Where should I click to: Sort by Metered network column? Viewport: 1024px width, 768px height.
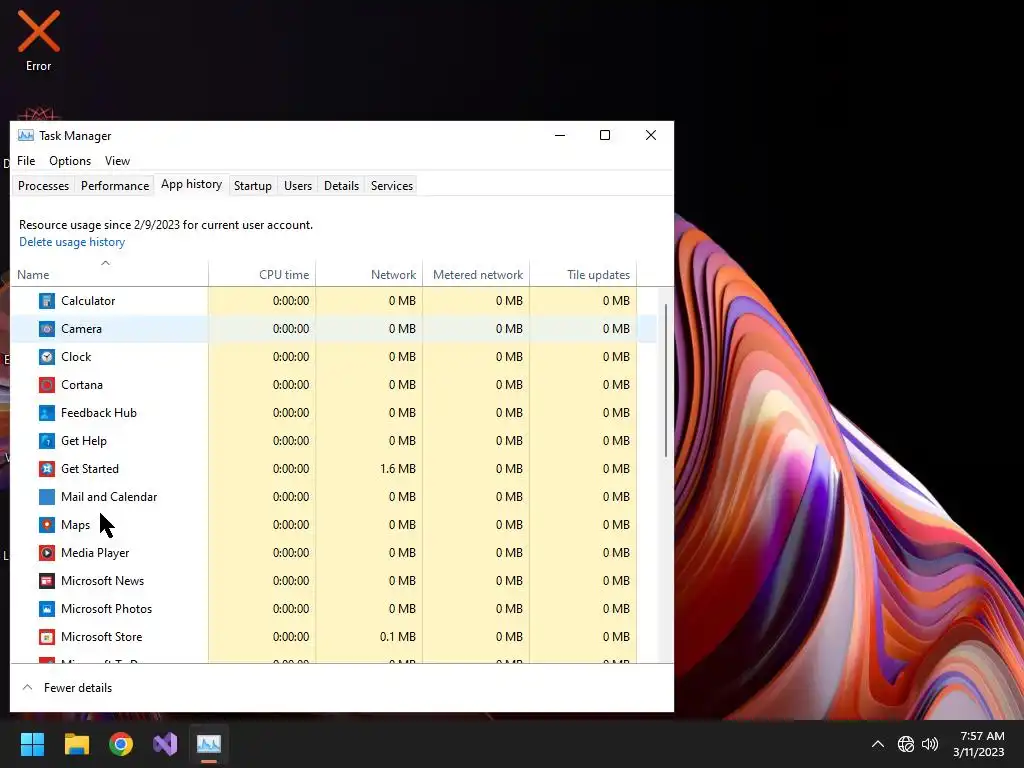pos(476,274)
